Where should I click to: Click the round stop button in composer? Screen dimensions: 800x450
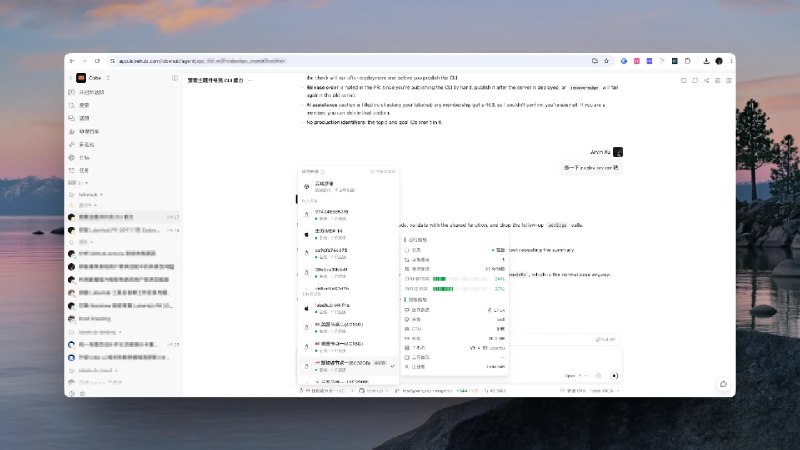[x=615, y=376]
